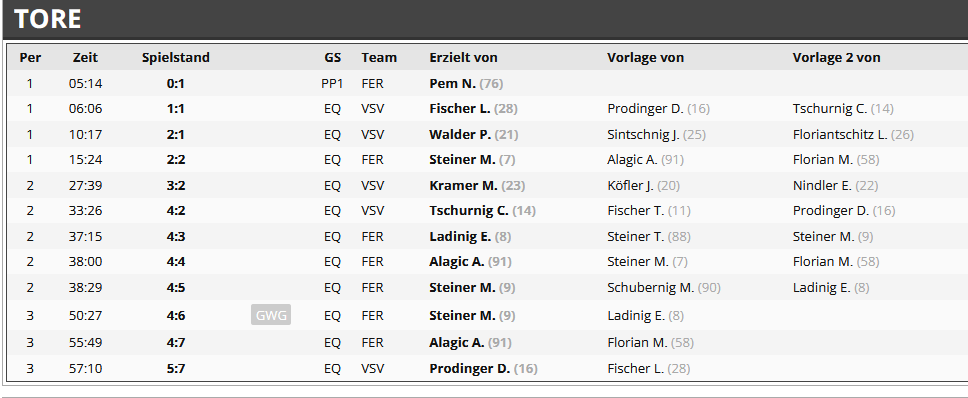Click assist Sintschnig J. (25)
968x398 pixels.
click(656, 134)
